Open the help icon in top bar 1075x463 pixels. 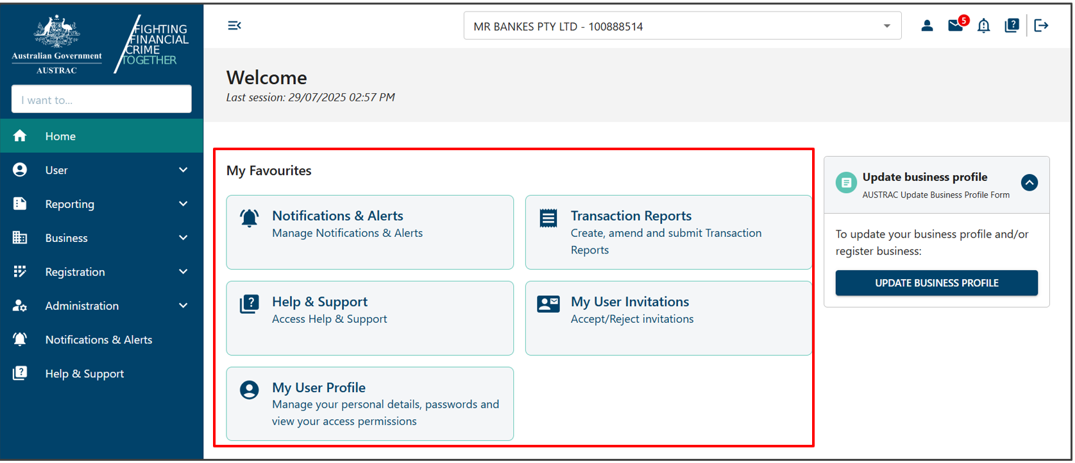click(1012, 26)
